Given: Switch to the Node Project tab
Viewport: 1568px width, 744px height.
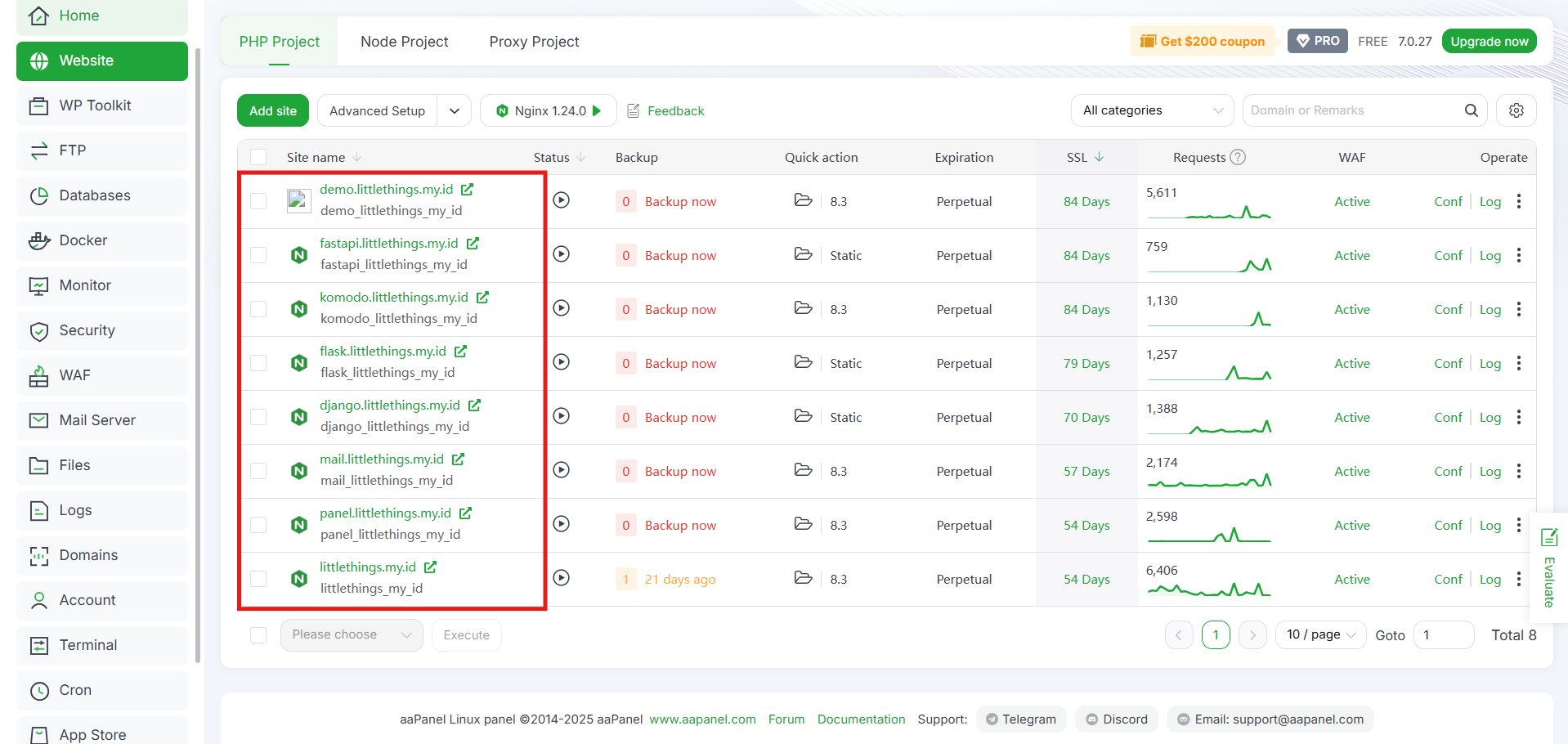Looking at the screenshot, I should coord(404,42).
